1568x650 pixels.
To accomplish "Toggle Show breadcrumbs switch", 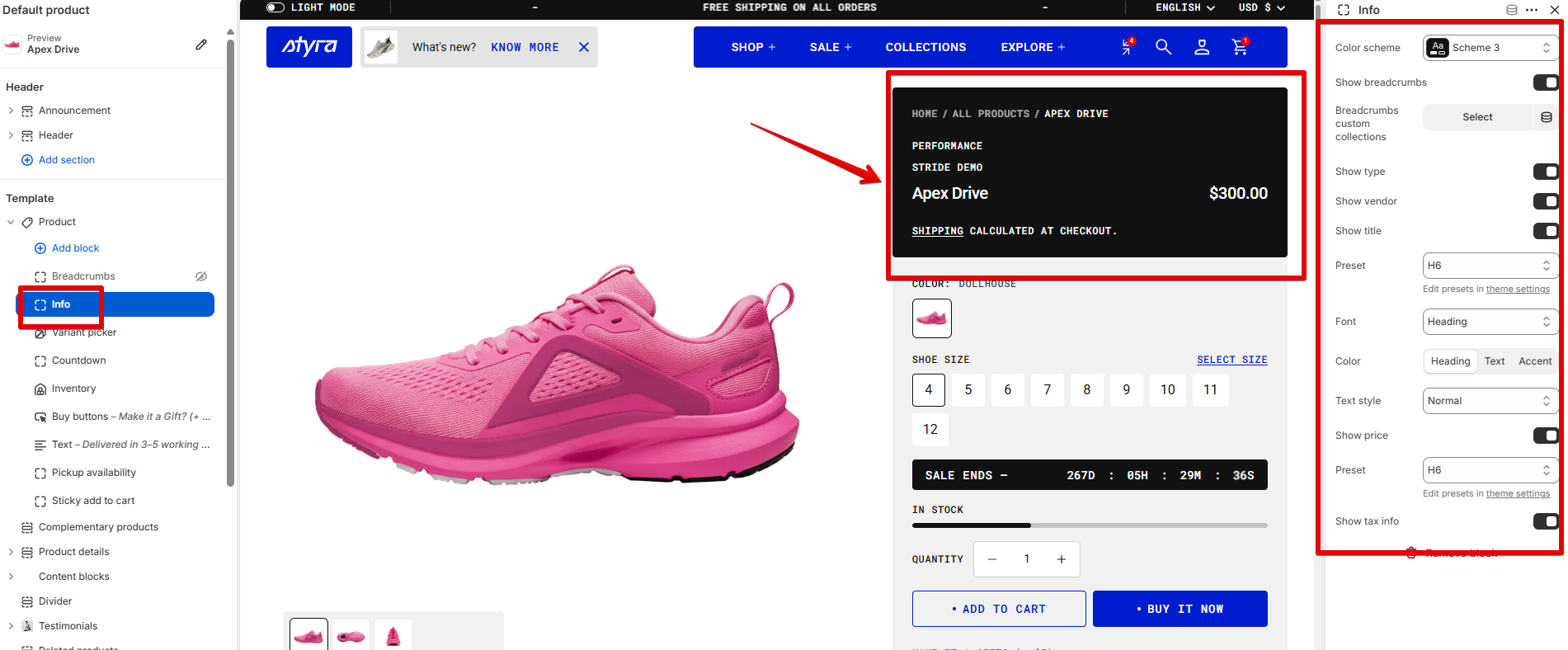I will [1546, 82].
